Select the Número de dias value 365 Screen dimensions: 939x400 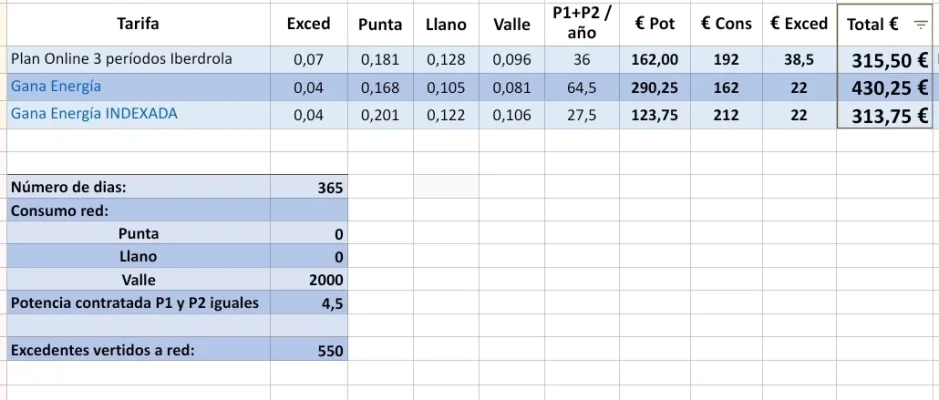tap(309, 187)
